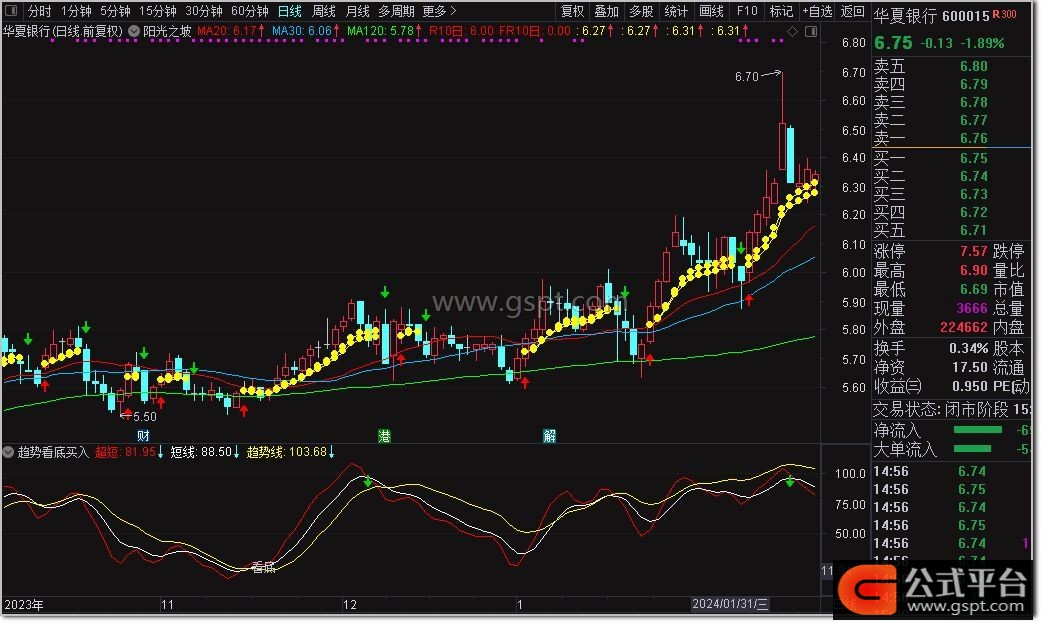Click the 叠加 overlay button

click(x=606, y=11)
